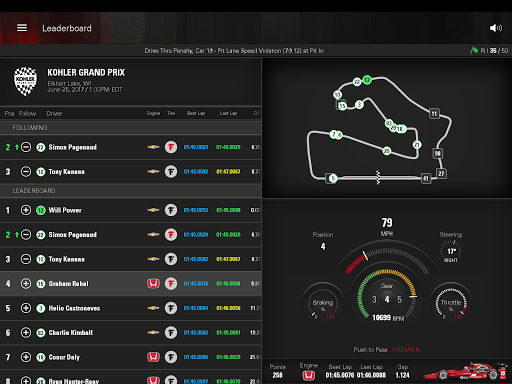This screenshot has width=512, height=384.
Task: Unfollow Simon Pagenaud in the Following section
Action: pyautogui.click(x=26, y=147)
